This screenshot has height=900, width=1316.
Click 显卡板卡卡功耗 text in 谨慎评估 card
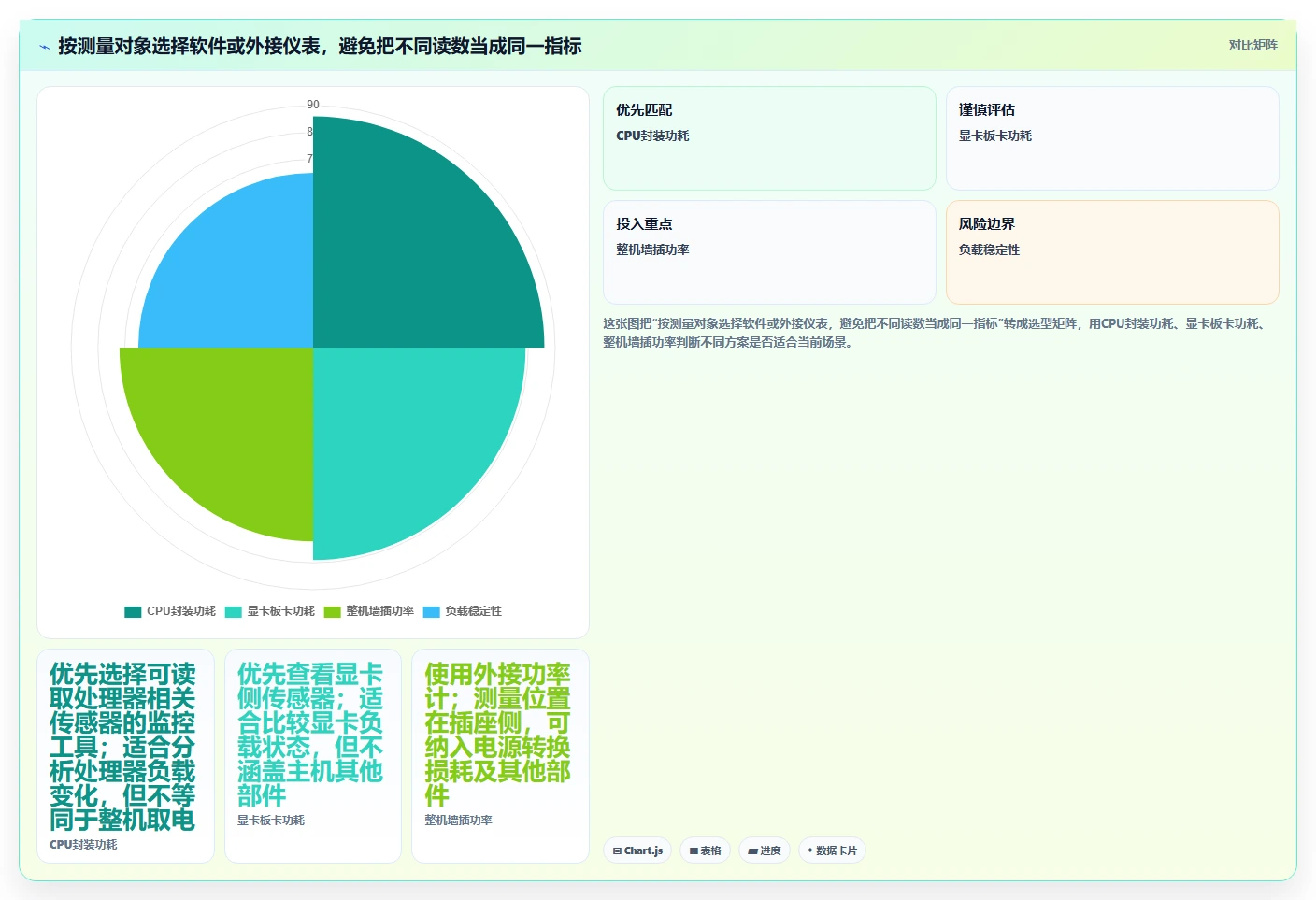tap(995, 136)
